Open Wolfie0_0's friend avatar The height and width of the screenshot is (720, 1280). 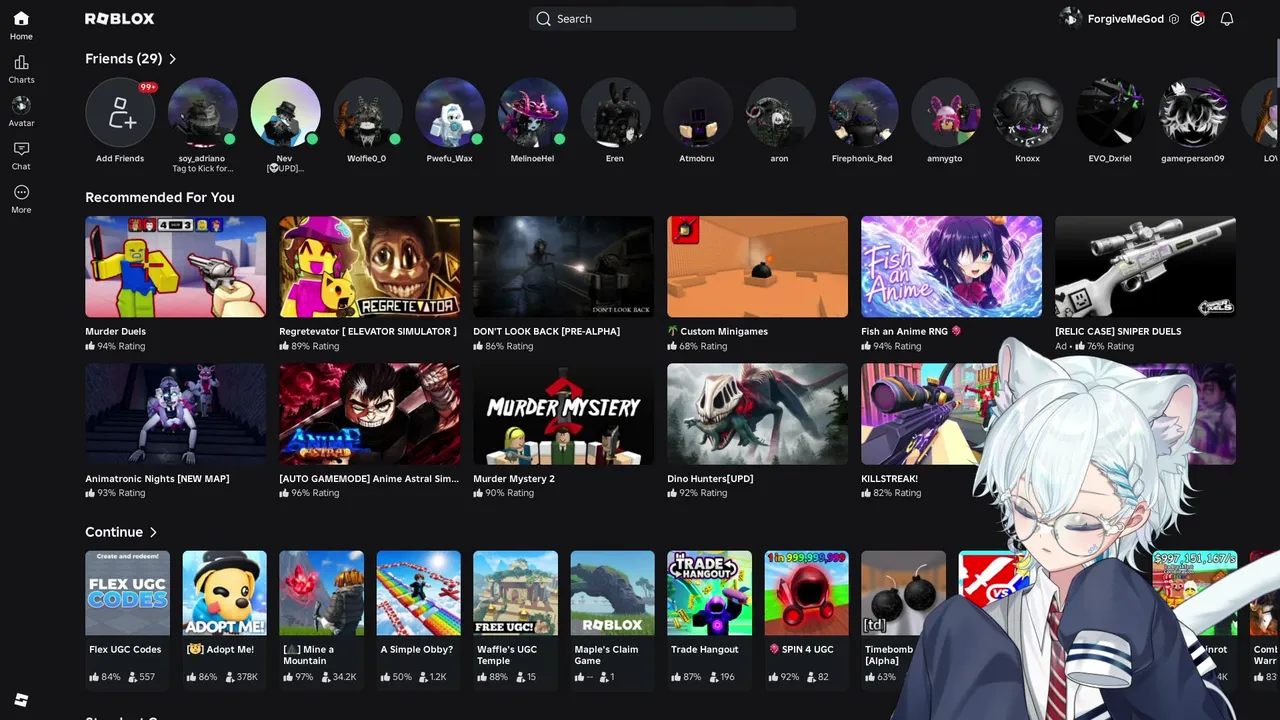[x=368, y=113]
